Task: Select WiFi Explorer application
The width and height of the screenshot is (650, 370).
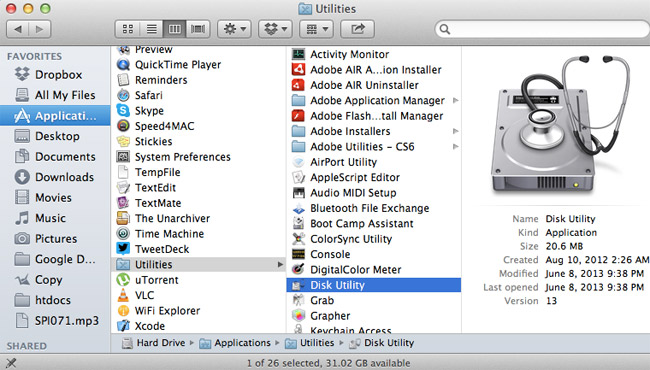Action: tap(199, 310)
